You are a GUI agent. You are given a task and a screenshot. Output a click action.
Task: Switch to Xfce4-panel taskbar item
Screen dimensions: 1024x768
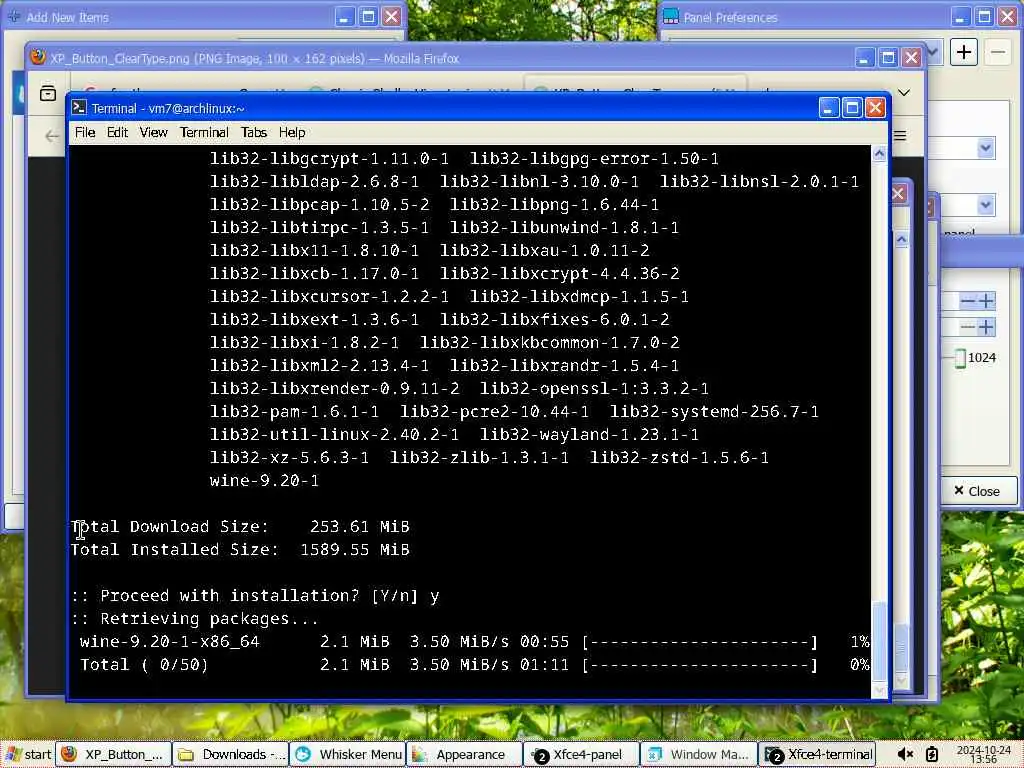[x=581, y=754]
